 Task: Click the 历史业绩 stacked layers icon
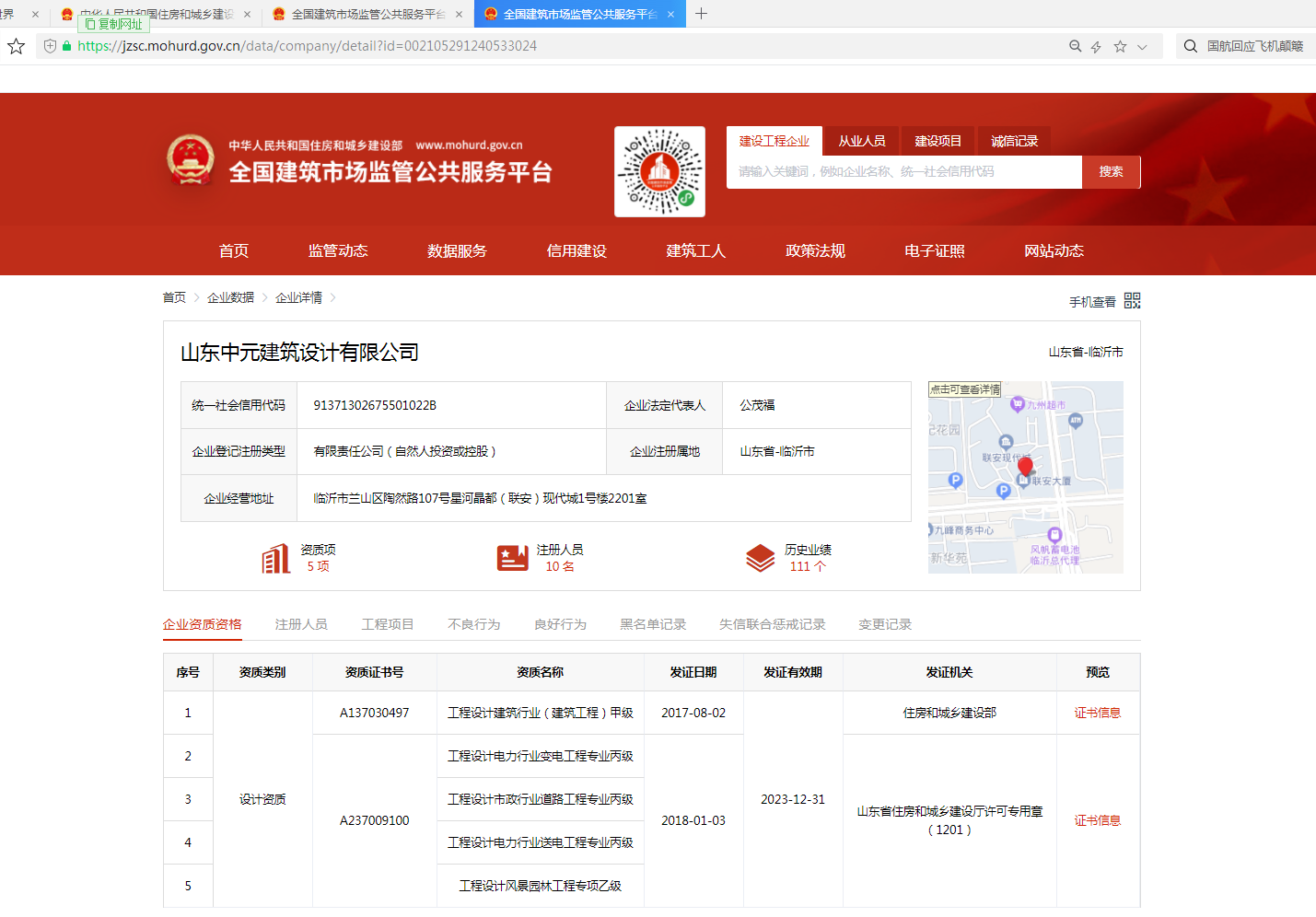click(x=759, y=558)
